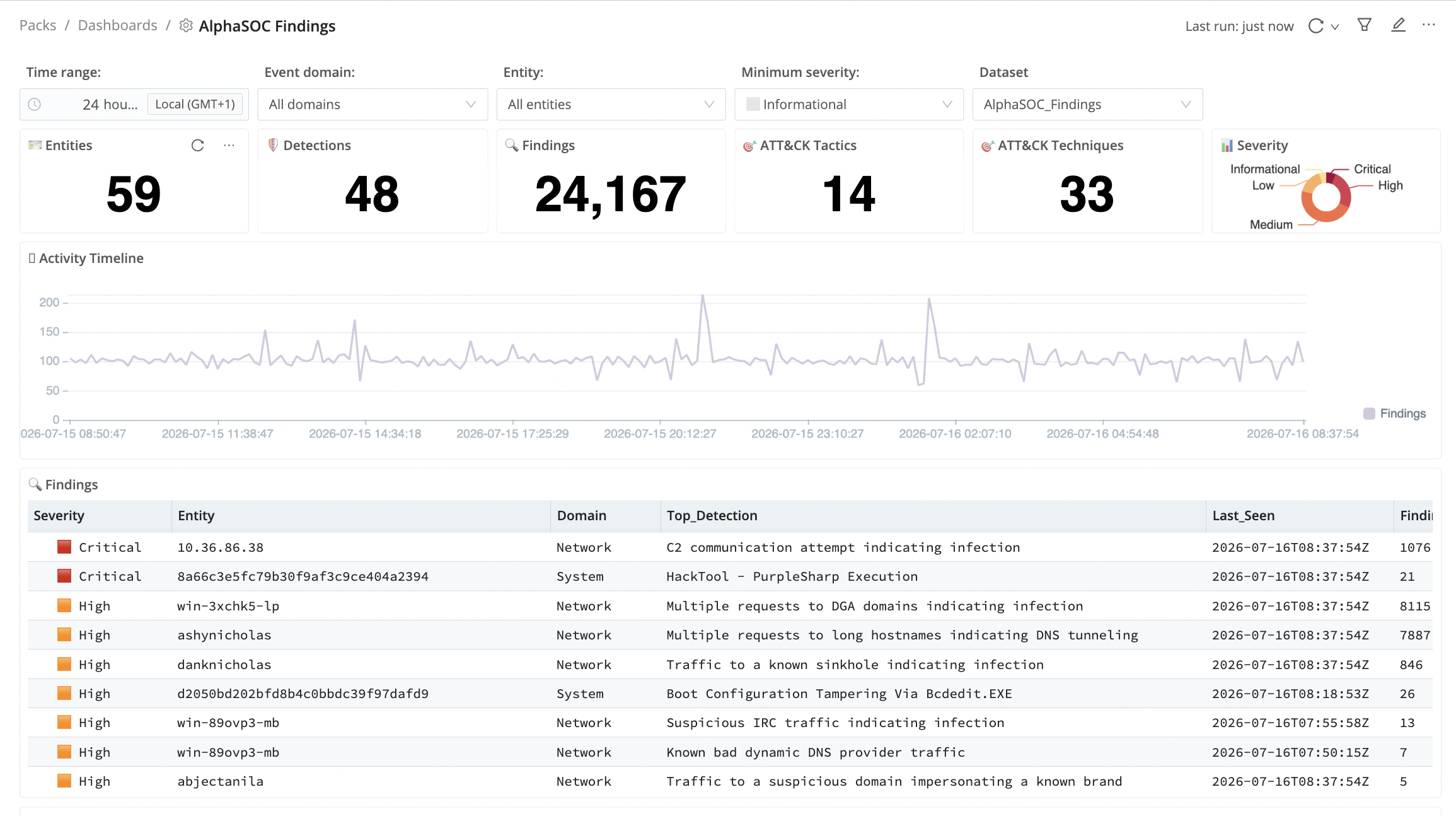
Task: Click last seen 2026-07-16T07:55:58Z
Action: [1290, 723]
